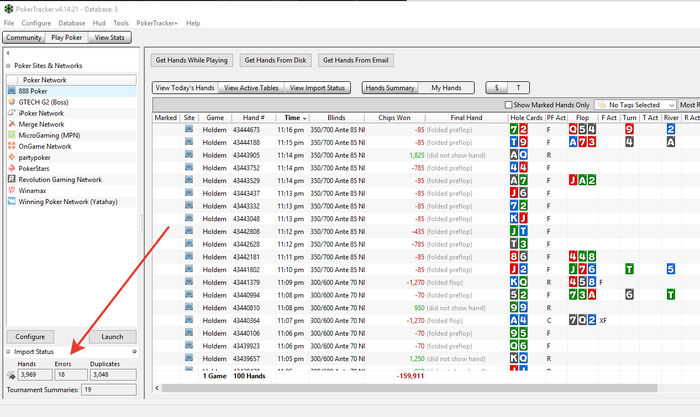Collapse the left sidebar with arrow
The image size is (700, 417).
pos(8,53)
